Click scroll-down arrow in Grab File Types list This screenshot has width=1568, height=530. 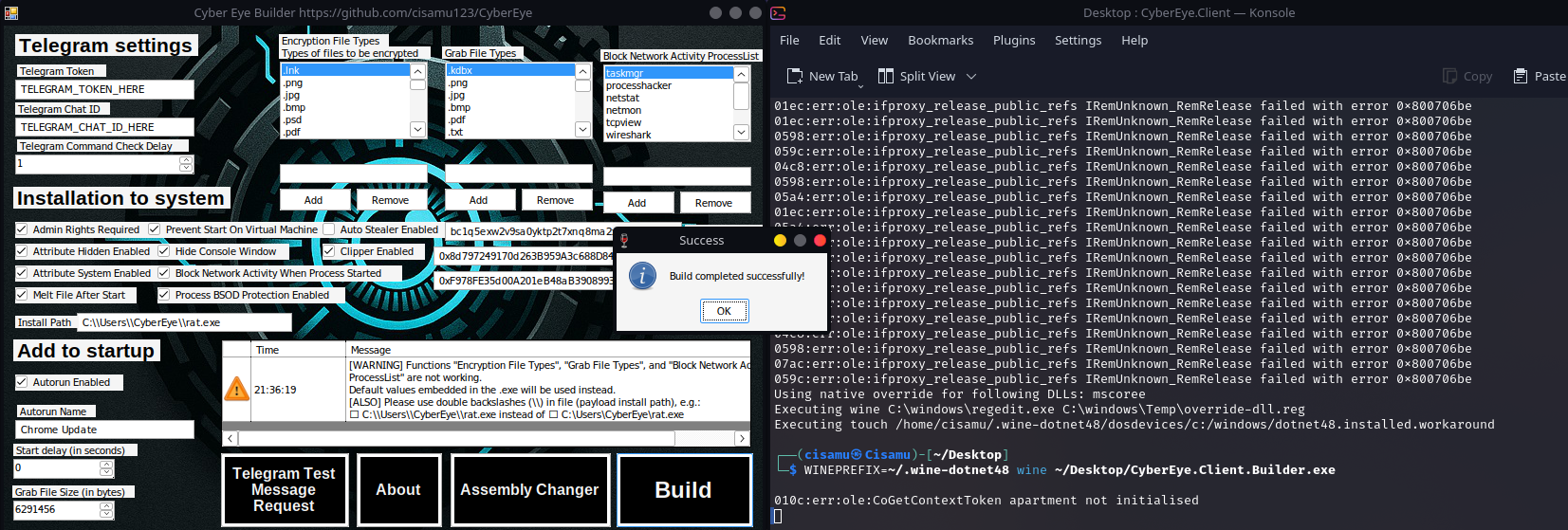pyautogui.click(x=582, y=129)
